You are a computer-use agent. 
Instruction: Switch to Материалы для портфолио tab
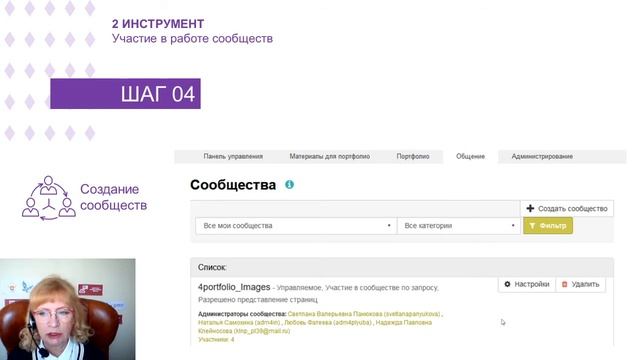click(330, 156)
